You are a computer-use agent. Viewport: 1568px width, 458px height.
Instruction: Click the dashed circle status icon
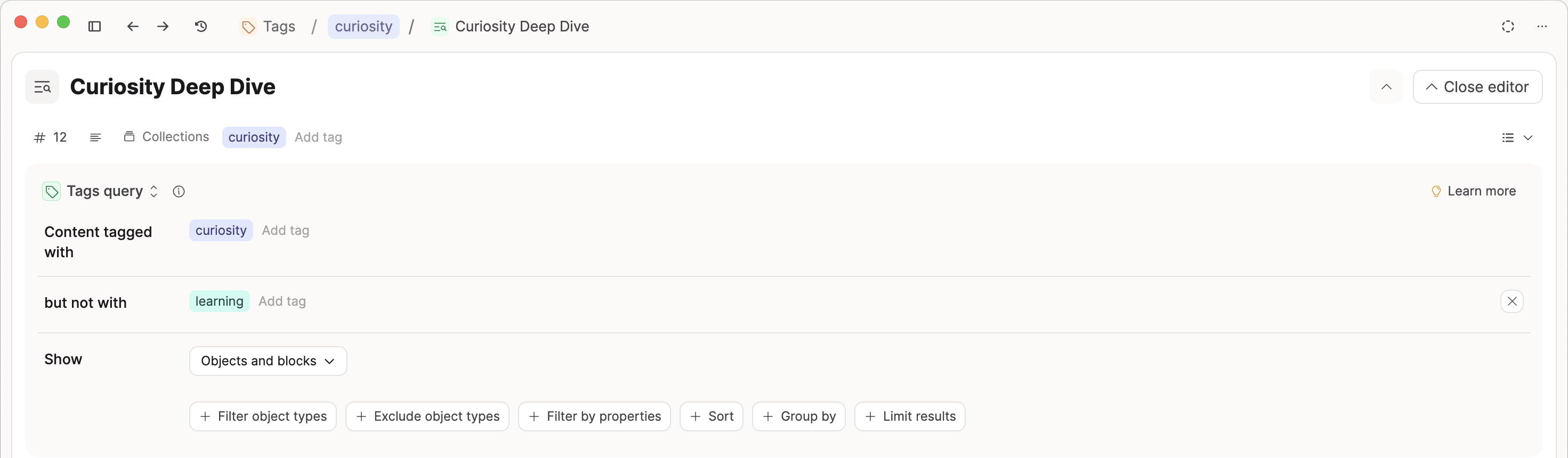point(1508,26)
